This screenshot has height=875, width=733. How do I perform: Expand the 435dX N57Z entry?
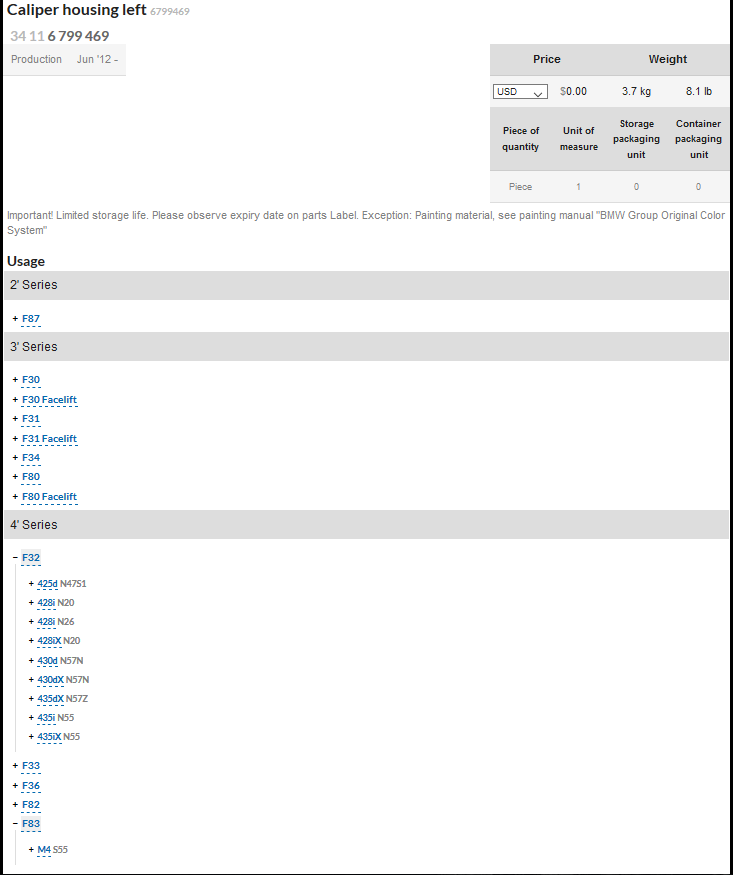[x=31, y=699]
